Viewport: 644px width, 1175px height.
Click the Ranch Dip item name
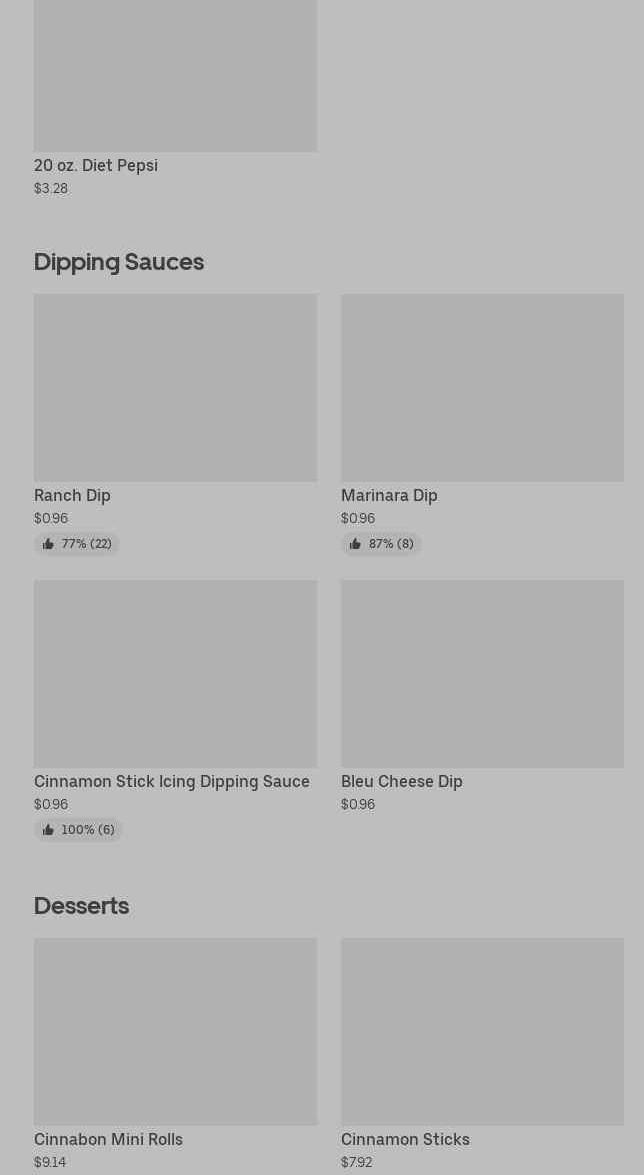point(72,495)
